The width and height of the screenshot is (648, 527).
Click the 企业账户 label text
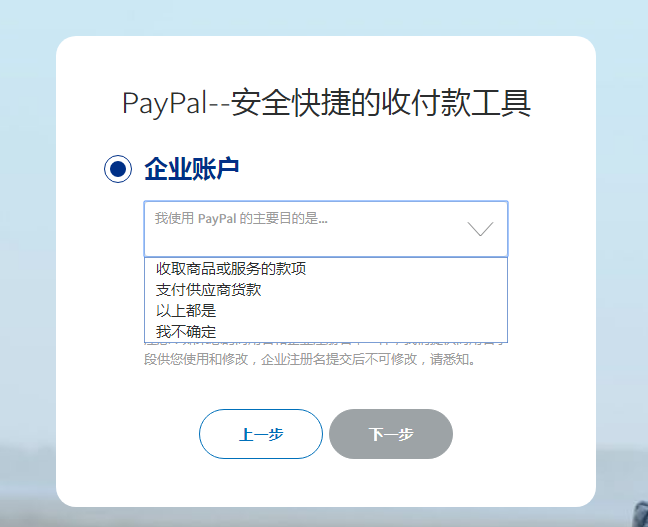pos(192,169)
